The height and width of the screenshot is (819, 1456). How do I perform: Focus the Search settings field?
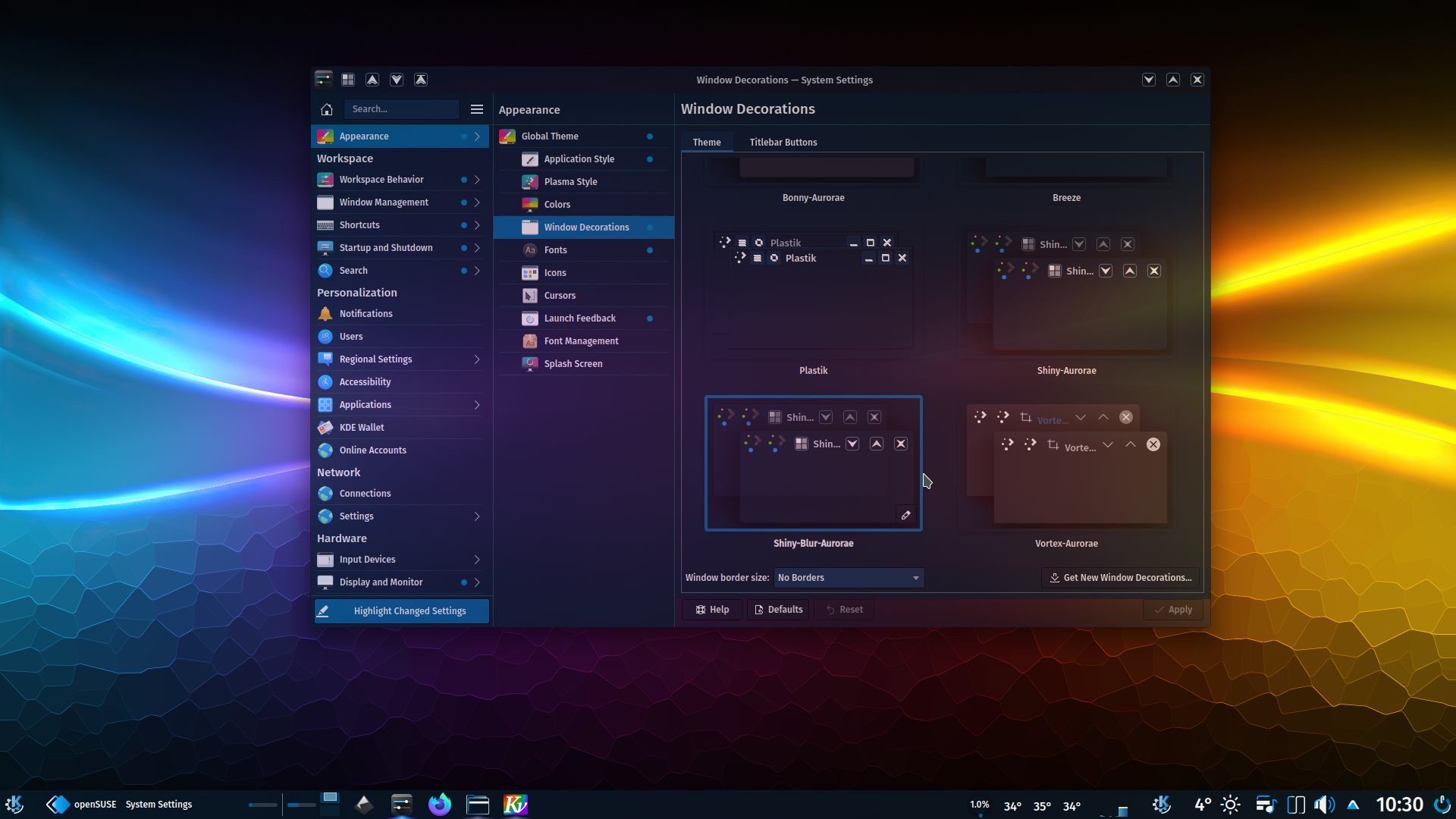(x=402, y=109)
